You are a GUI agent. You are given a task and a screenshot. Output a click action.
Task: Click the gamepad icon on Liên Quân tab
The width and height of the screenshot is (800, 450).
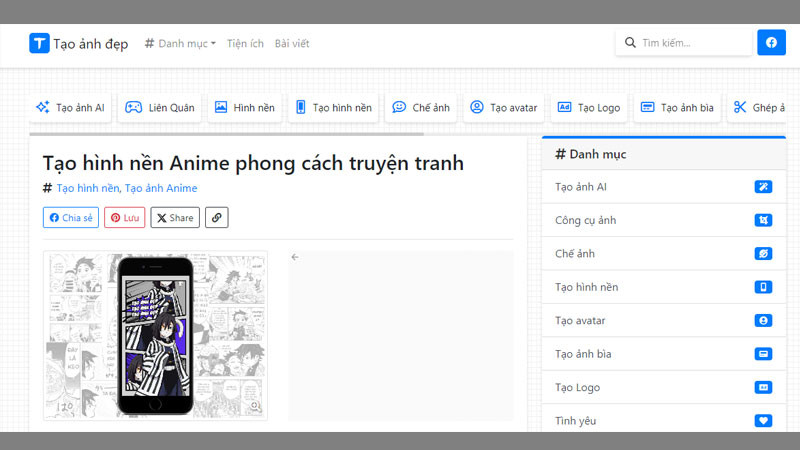(134, 107)
